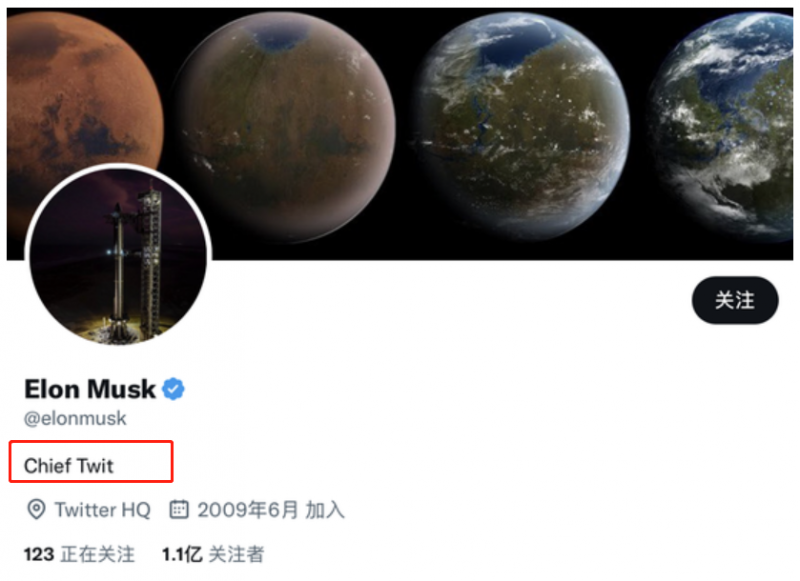Click the blue verified badge icon
The image size is (800, 581).
(x=174, y=389)
